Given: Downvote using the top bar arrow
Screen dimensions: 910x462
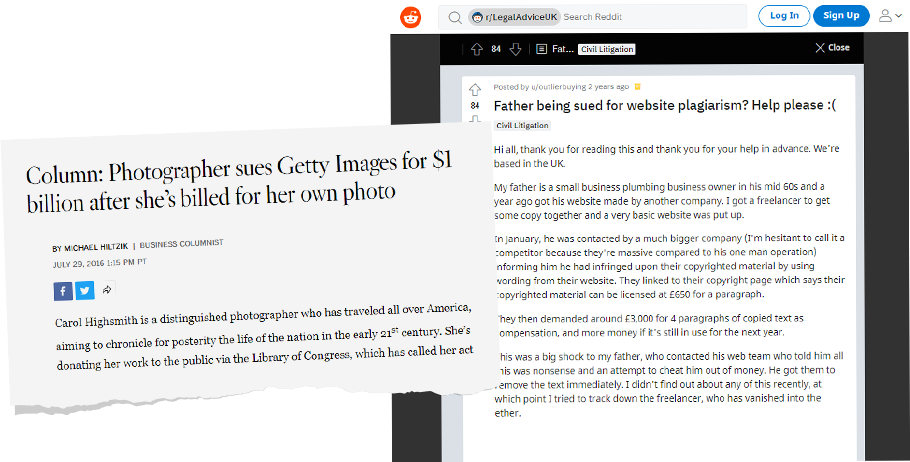Looking at the screenshot, I should pos(515,49).
